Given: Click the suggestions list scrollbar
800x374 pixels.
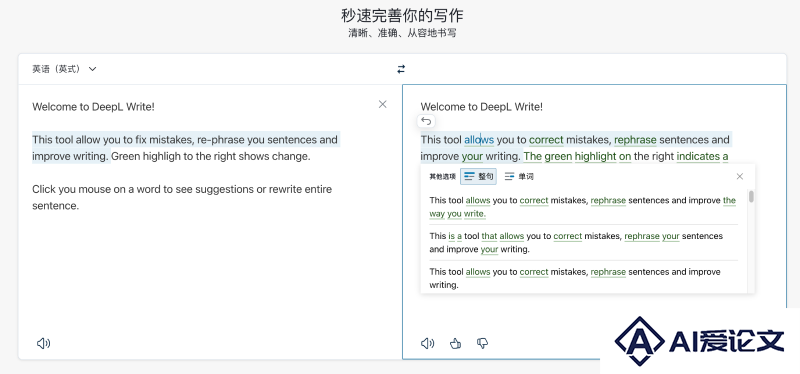Looking at the screenshot, I should tap(751, 196).
